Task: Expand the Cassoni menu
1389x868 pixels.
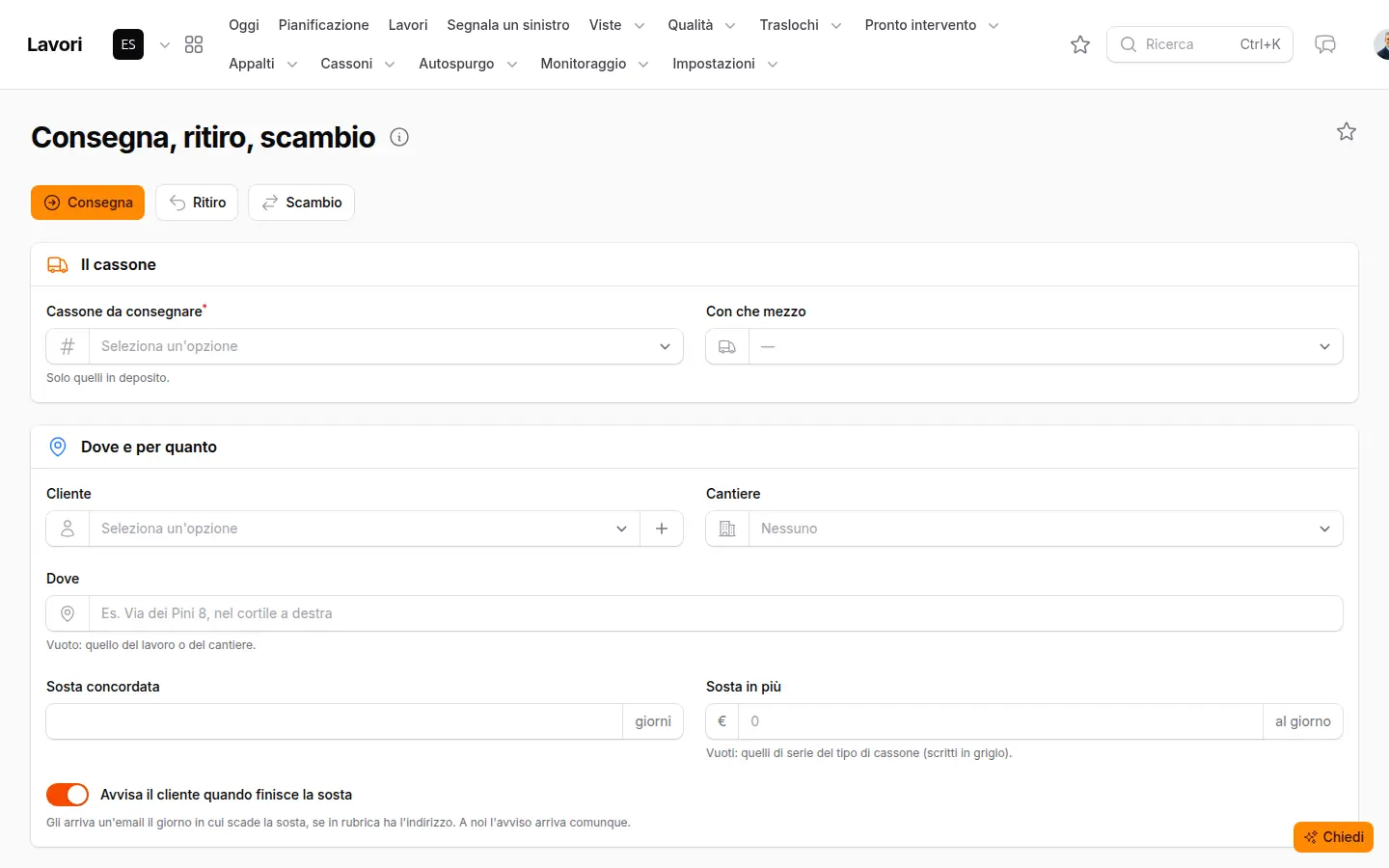Action: 358,64
